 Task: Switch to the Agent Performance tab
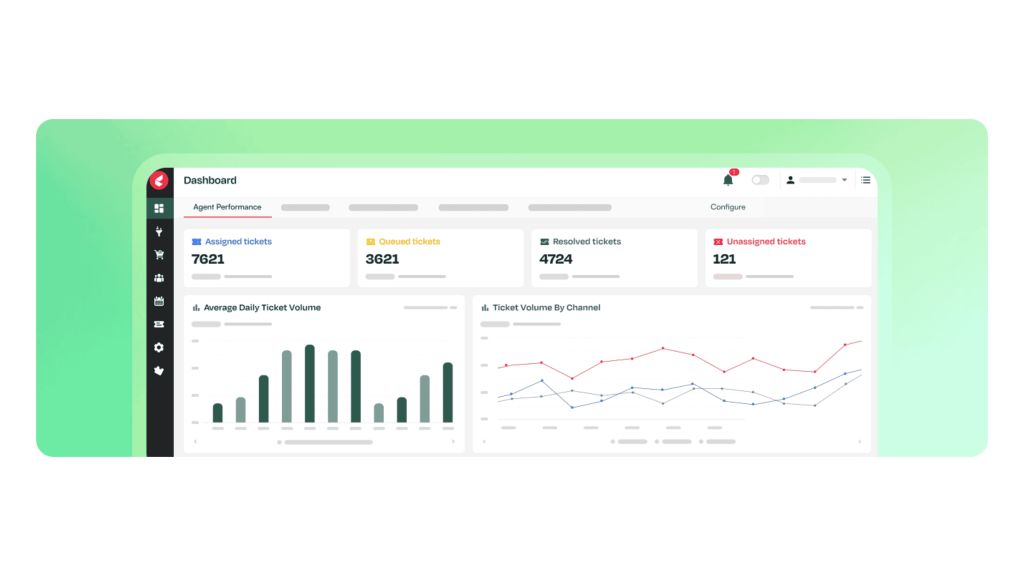(225, 207)
